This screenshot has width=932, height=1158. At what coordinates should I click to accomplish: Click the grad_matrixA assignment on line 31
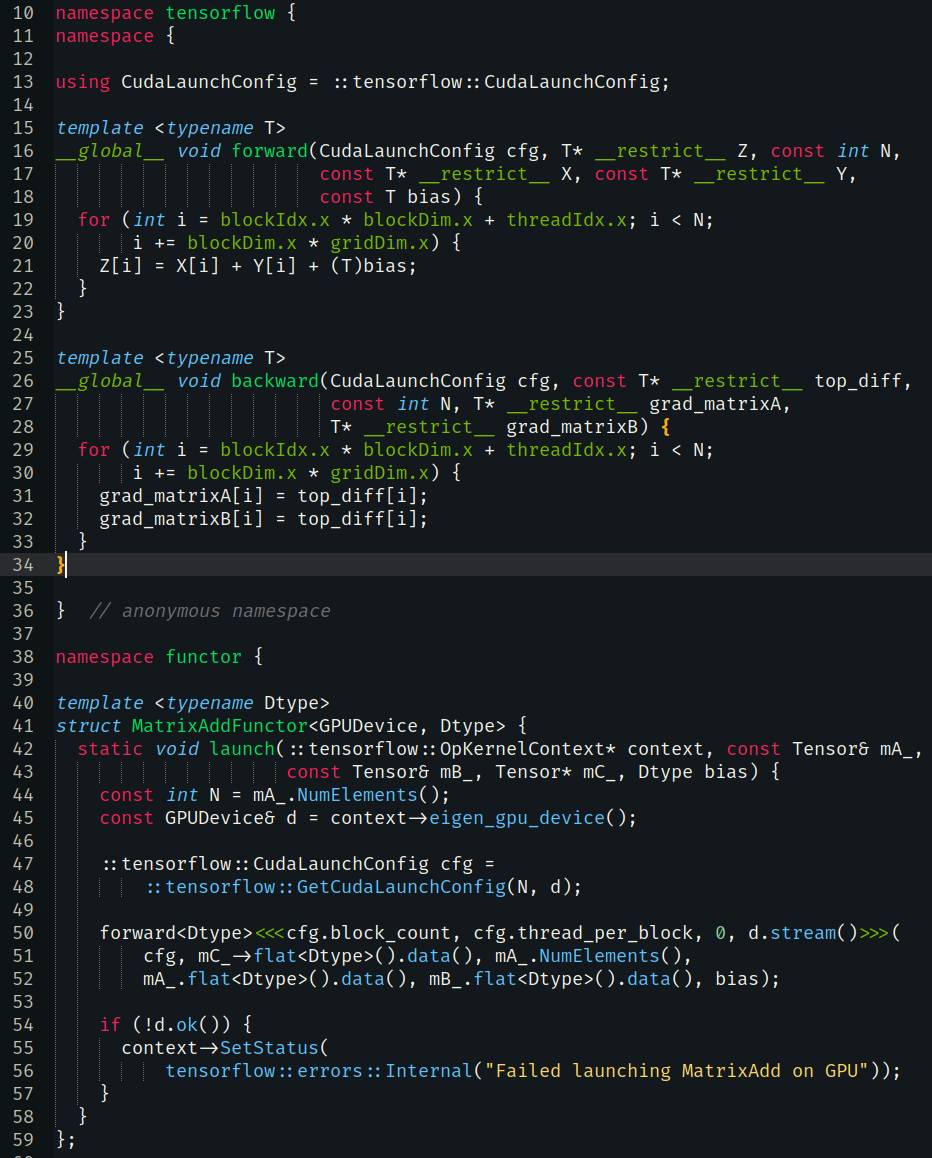coord(160,495)
